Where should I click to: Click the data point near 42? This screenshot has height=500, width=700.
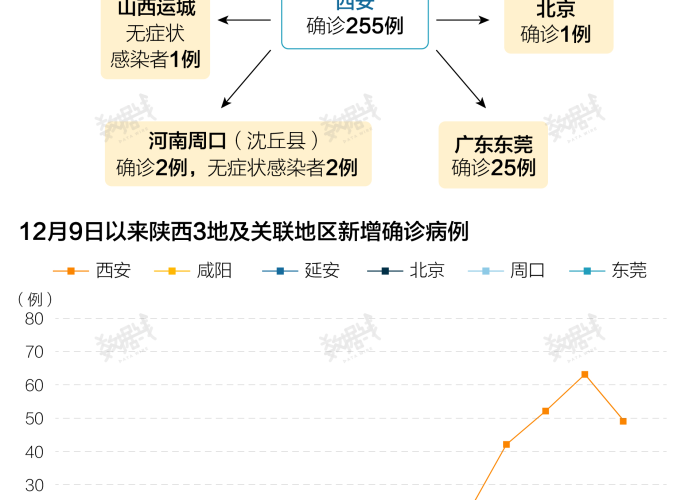tap(506, 444)
